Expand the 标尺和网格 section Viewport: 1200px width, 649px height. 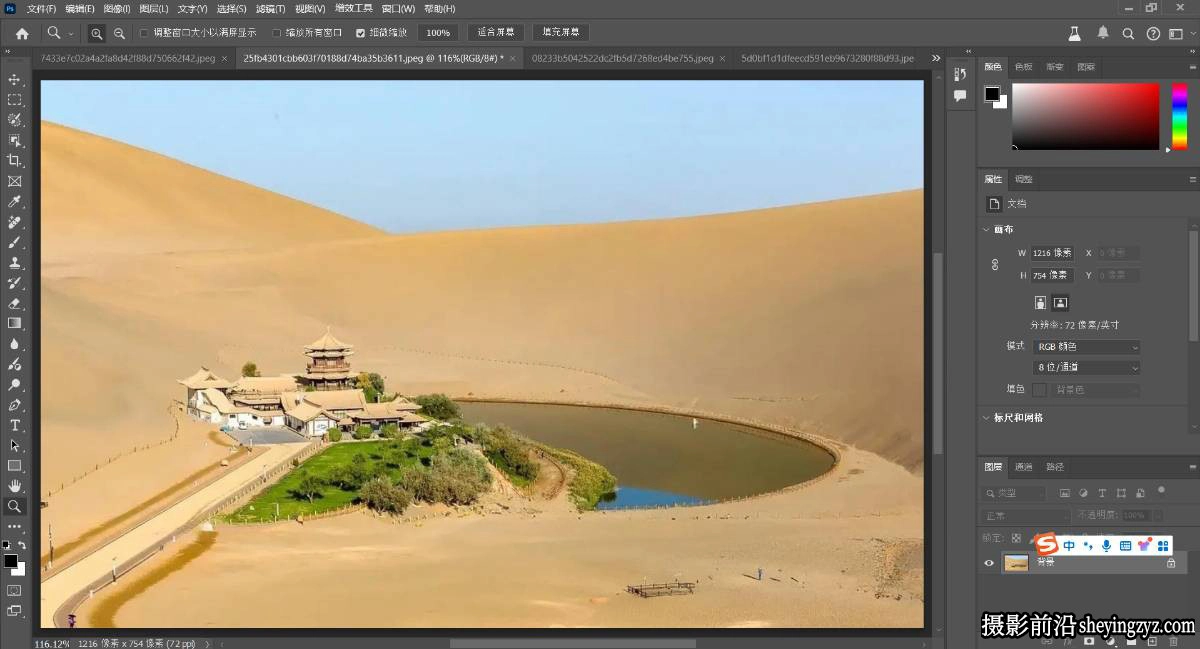(987, 417)
